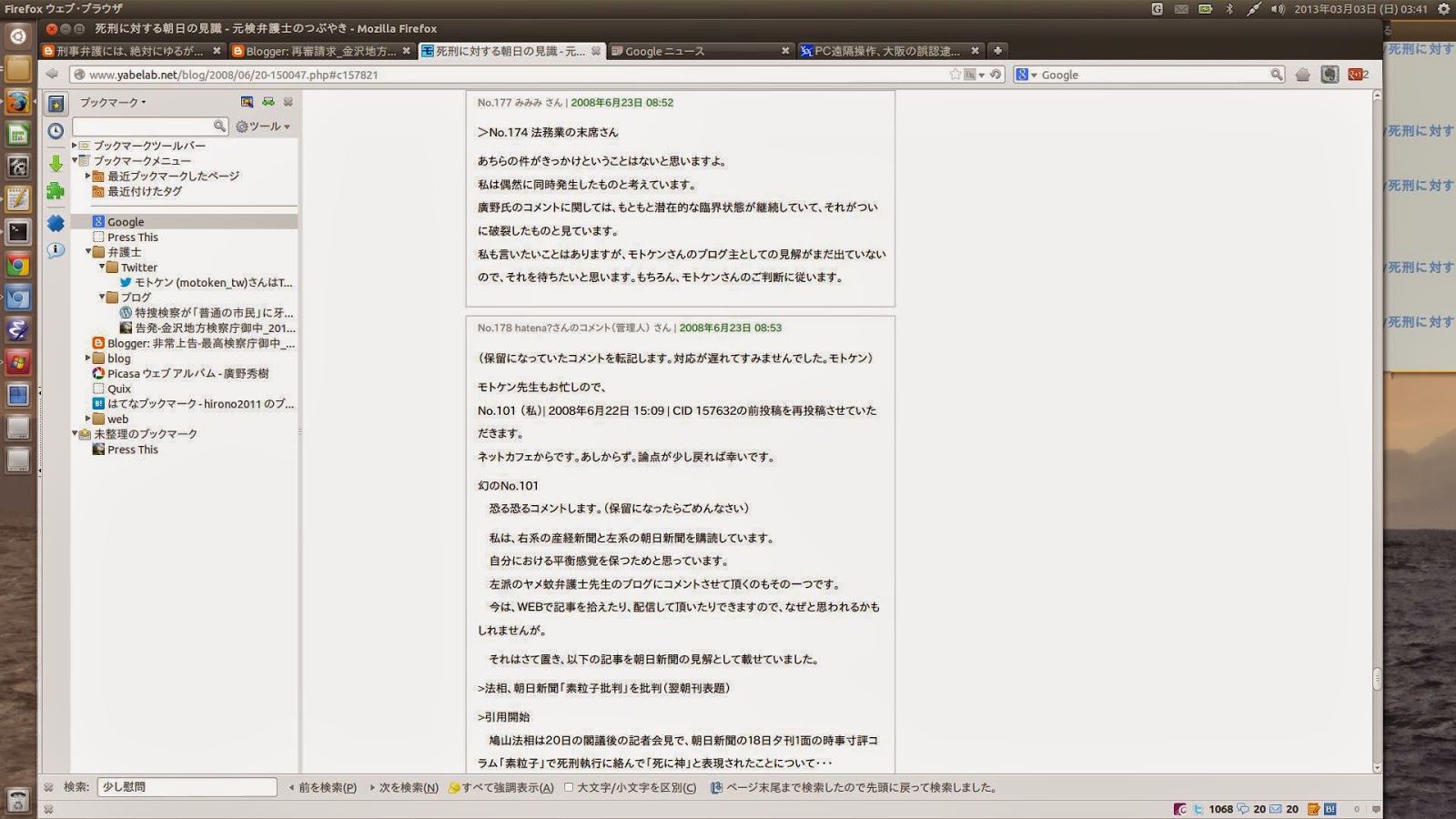The image size is (1456, 819).
Task: Click 前を検索 find previous button
Action: tap(322, 787)
